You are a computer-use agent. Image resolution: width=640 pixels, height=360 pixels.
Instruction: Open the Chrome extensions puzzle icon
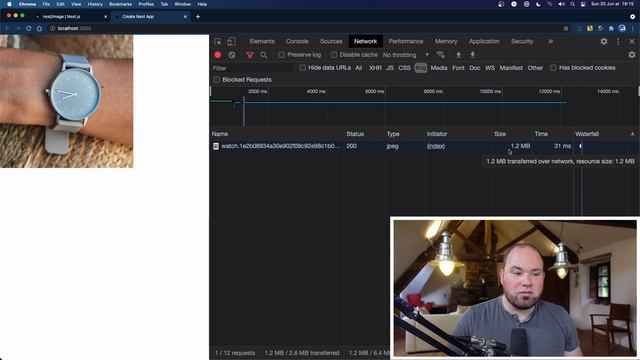611,28
